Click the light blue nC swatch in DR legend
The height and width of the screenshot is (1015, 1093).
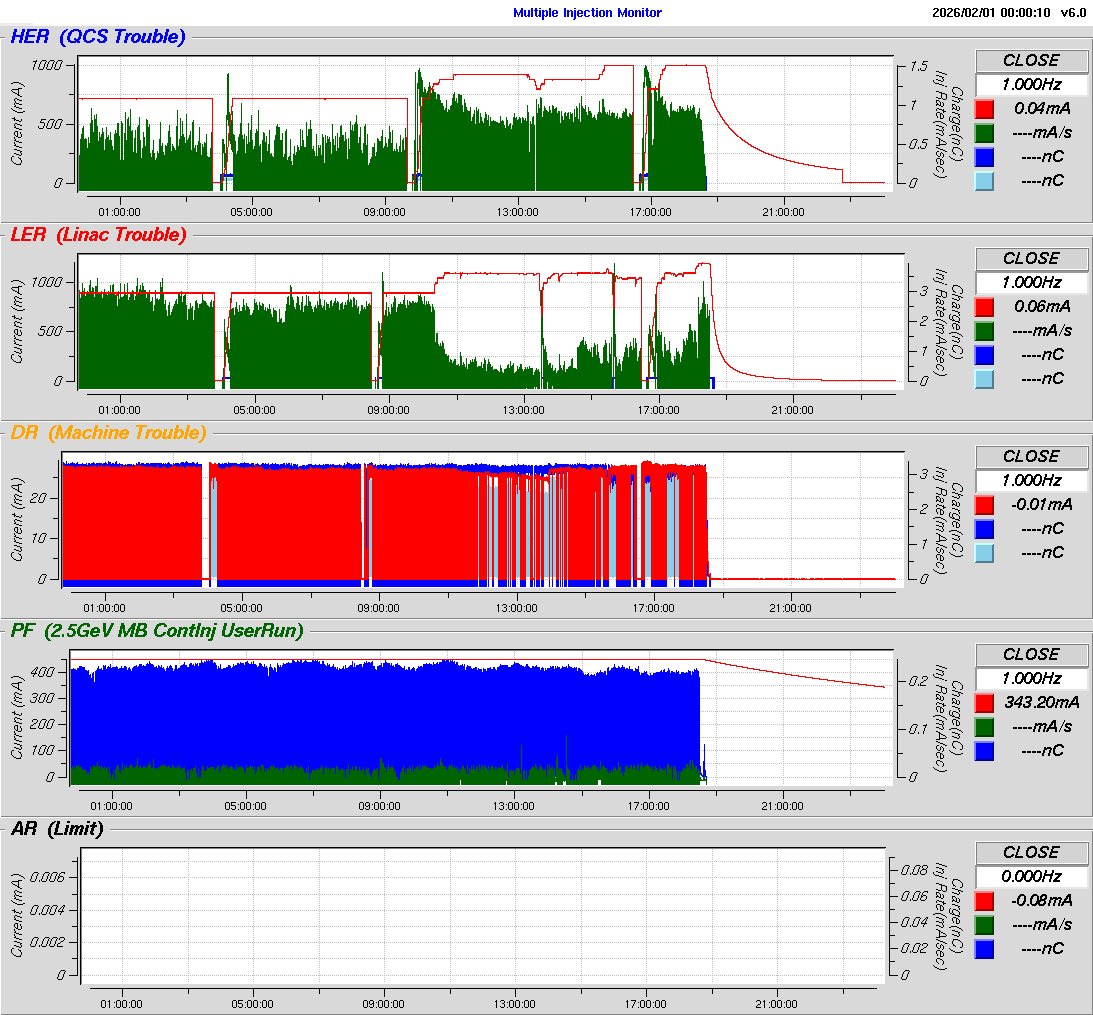pos(985,552)
